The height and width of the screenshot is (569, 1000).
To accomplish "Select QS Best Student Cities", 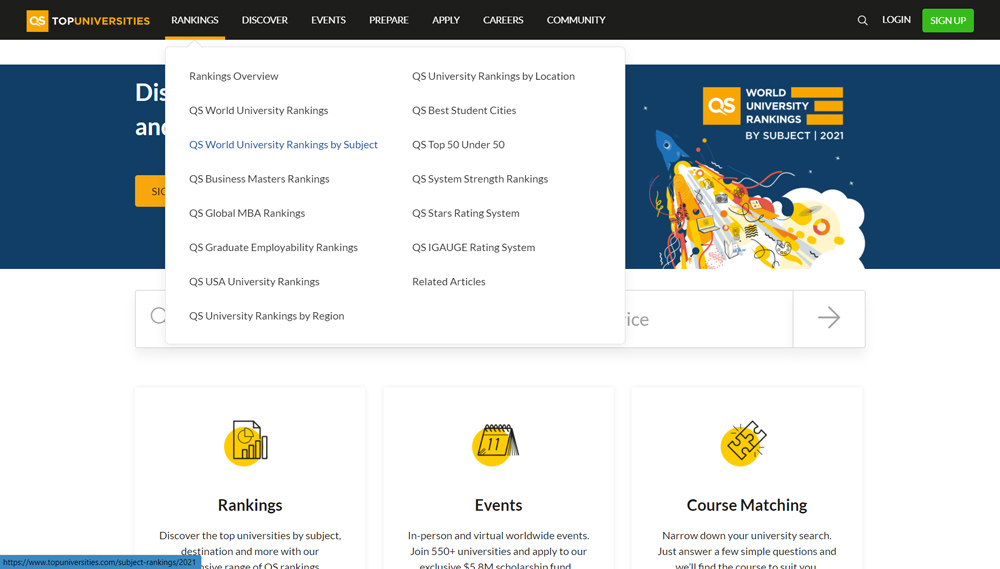I will (x=464, y=110).
